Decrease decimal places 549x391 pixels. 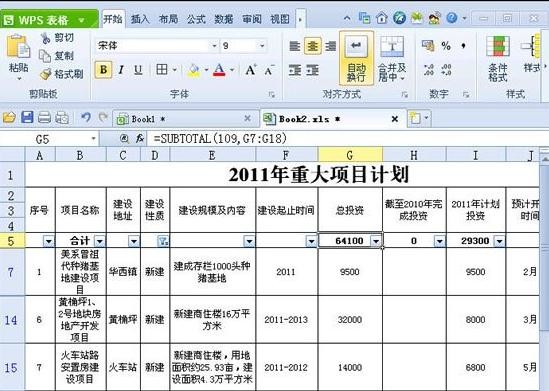click(x=446, y=70)
